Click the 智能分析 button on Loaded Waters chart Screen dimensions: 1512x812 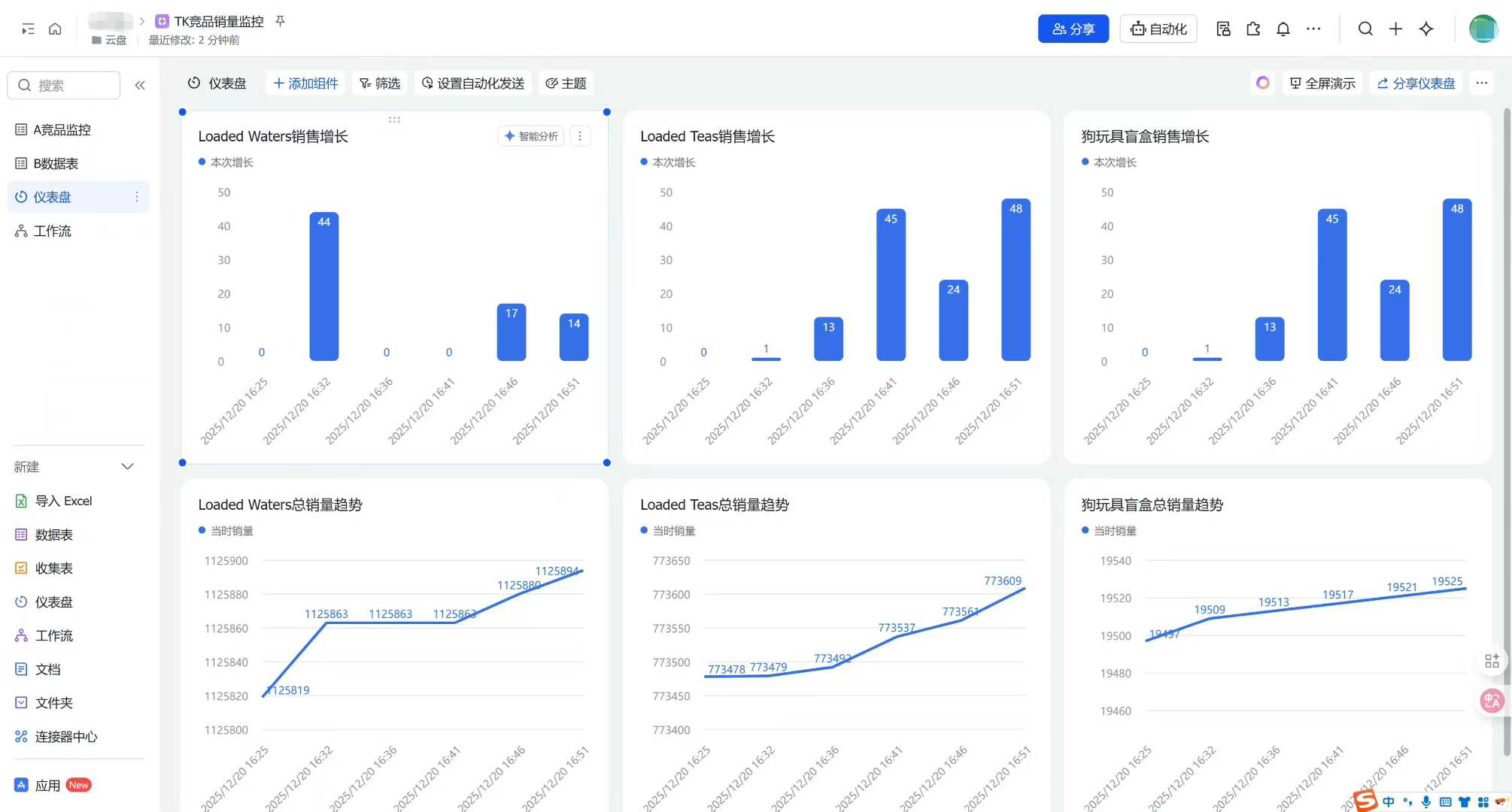click(x=530, y=136)
